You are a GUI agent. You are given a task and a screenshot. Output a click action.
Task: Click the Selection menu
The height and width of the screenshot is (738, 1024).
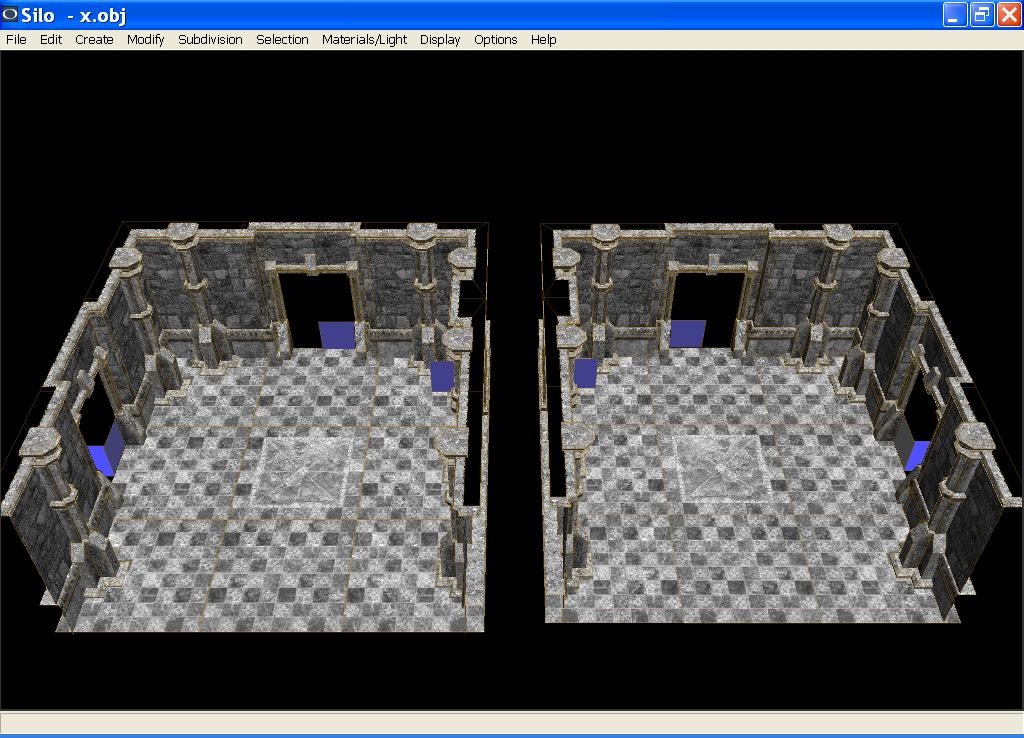coord(282,40)
